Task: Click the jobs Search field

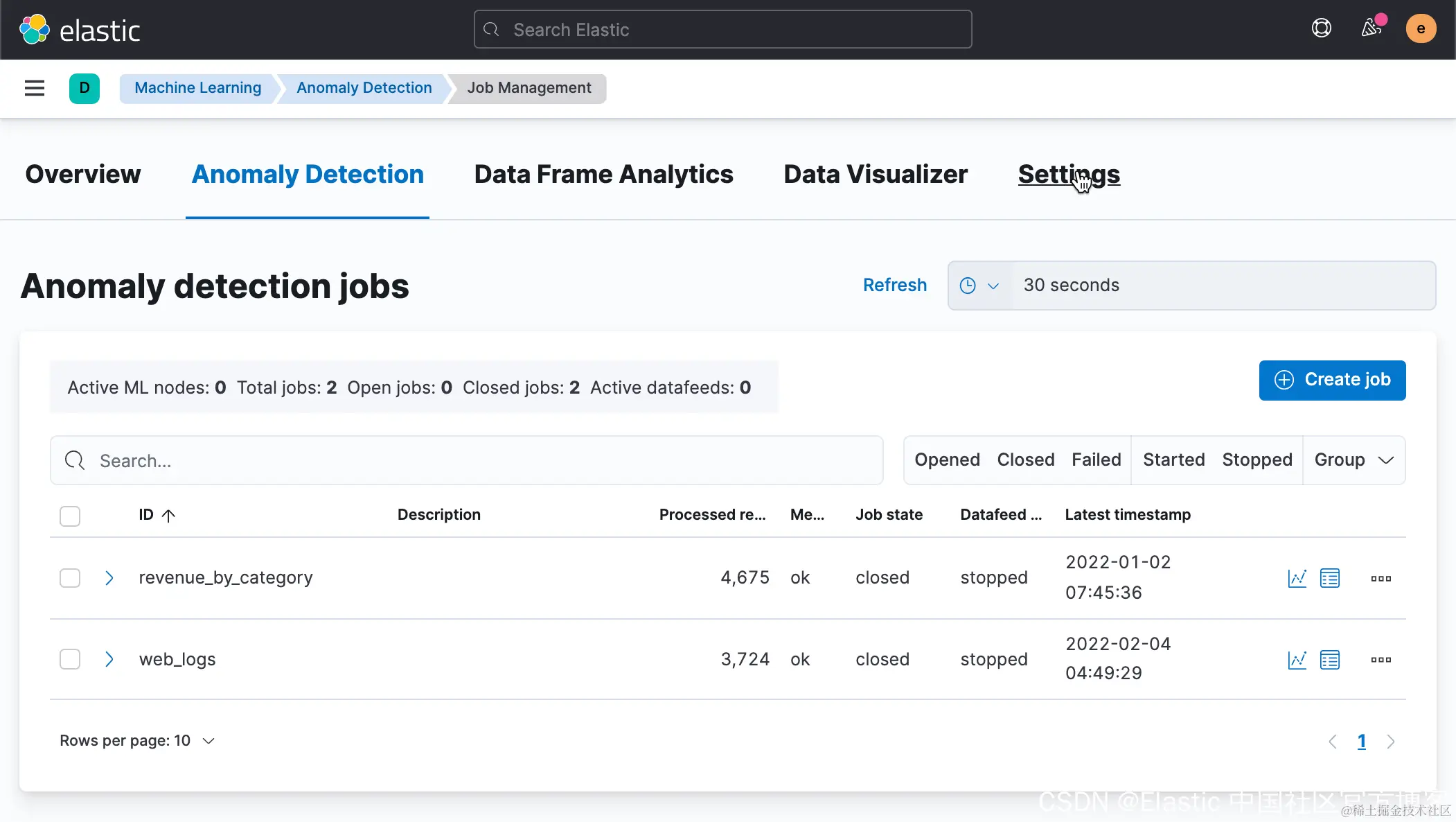Action: (466, 460)
